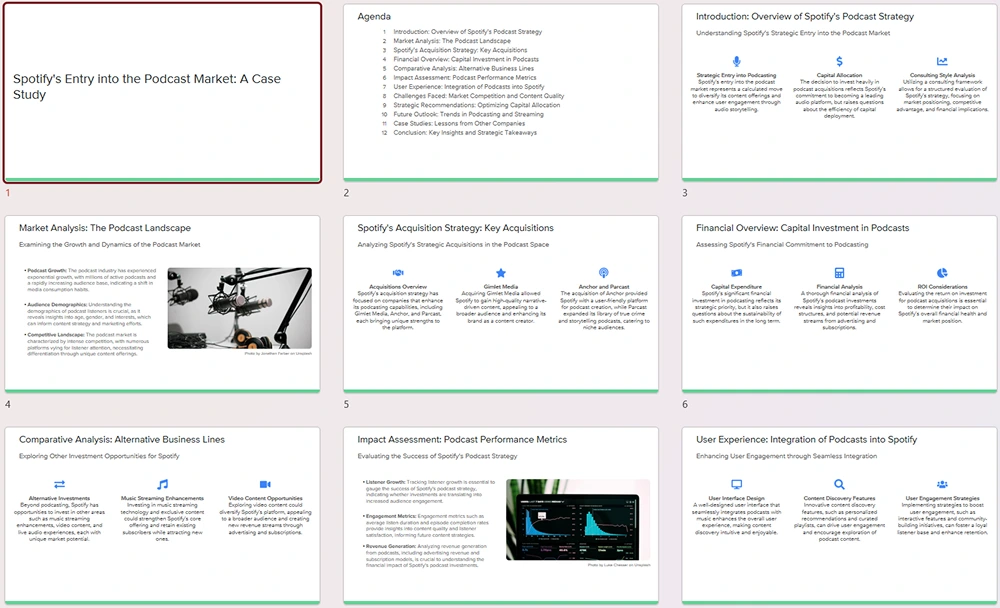Select the music note Music Streaming Enhancements icon
Viewport: 1000px width, 608px height.
coord(162,484)
